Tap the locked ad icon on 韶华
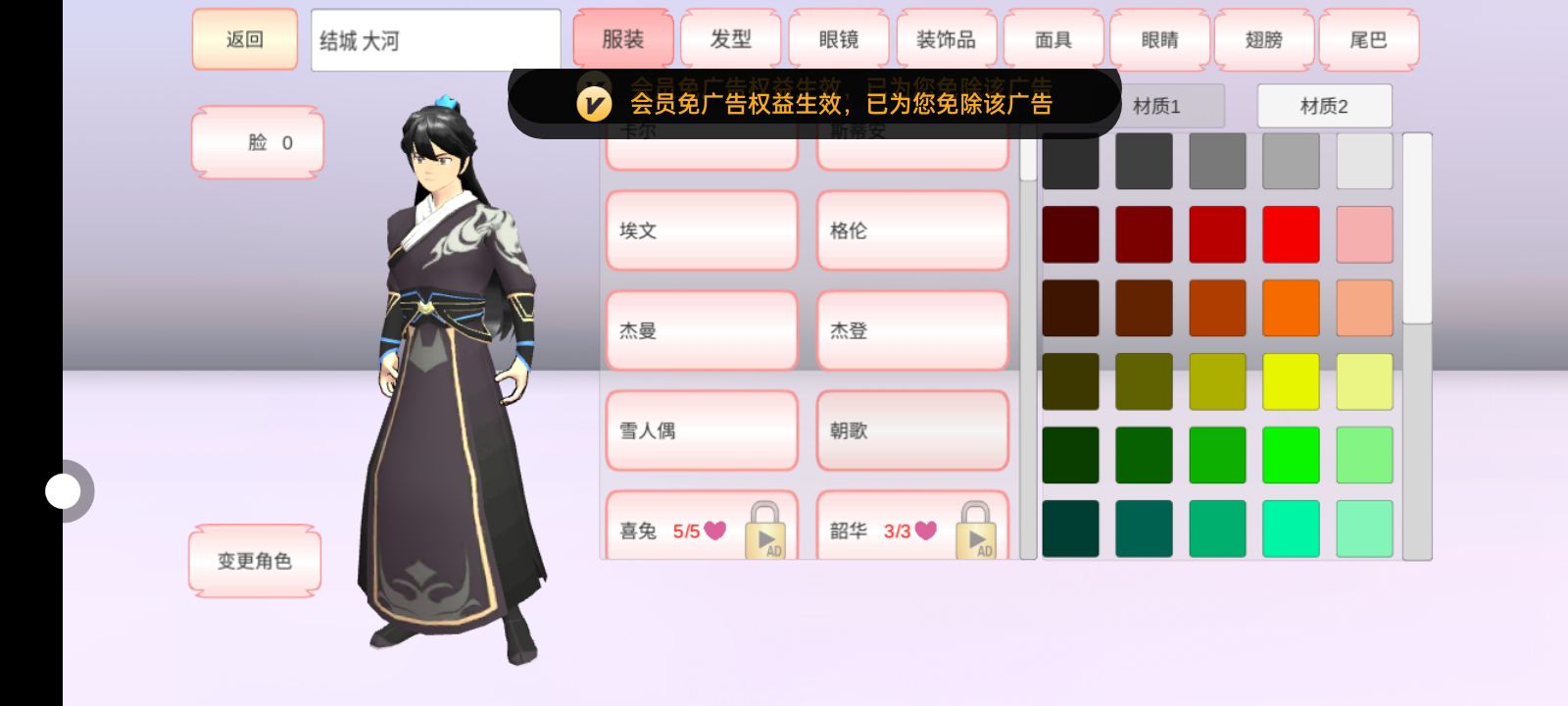Viewport: 1568px width, 706px height. tap(975, 530)
